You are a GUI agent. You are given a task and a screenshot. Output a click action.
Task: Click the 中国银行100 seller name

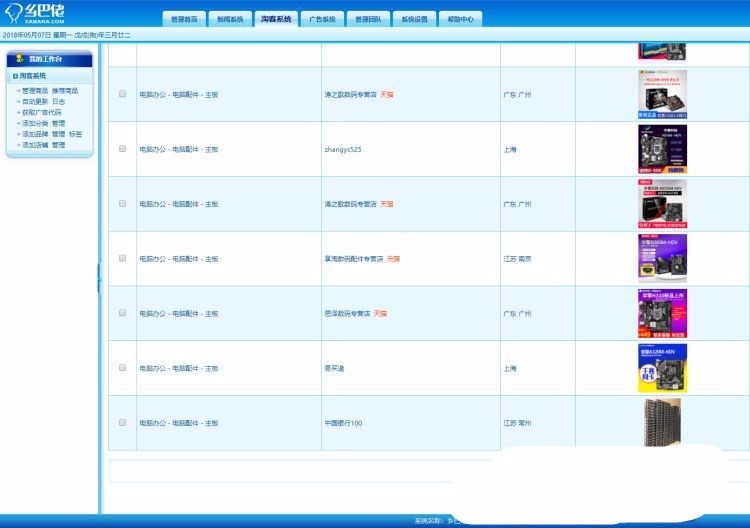[x=343, y=423]
